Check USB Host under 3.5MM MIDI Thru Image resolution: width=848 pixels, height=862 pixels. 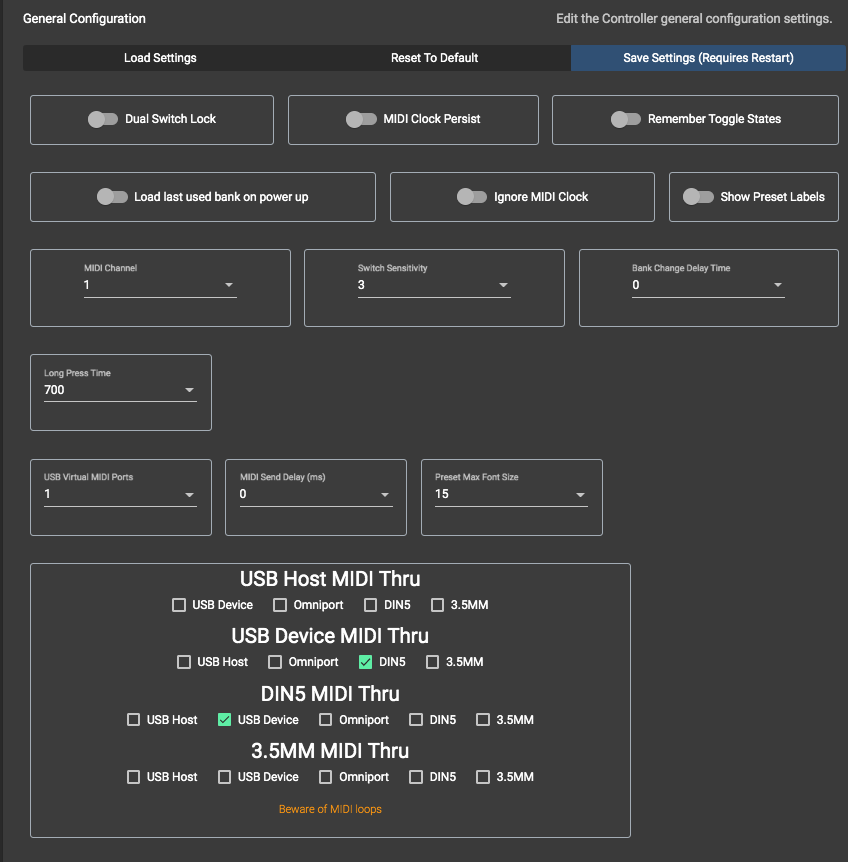[134, 777]
